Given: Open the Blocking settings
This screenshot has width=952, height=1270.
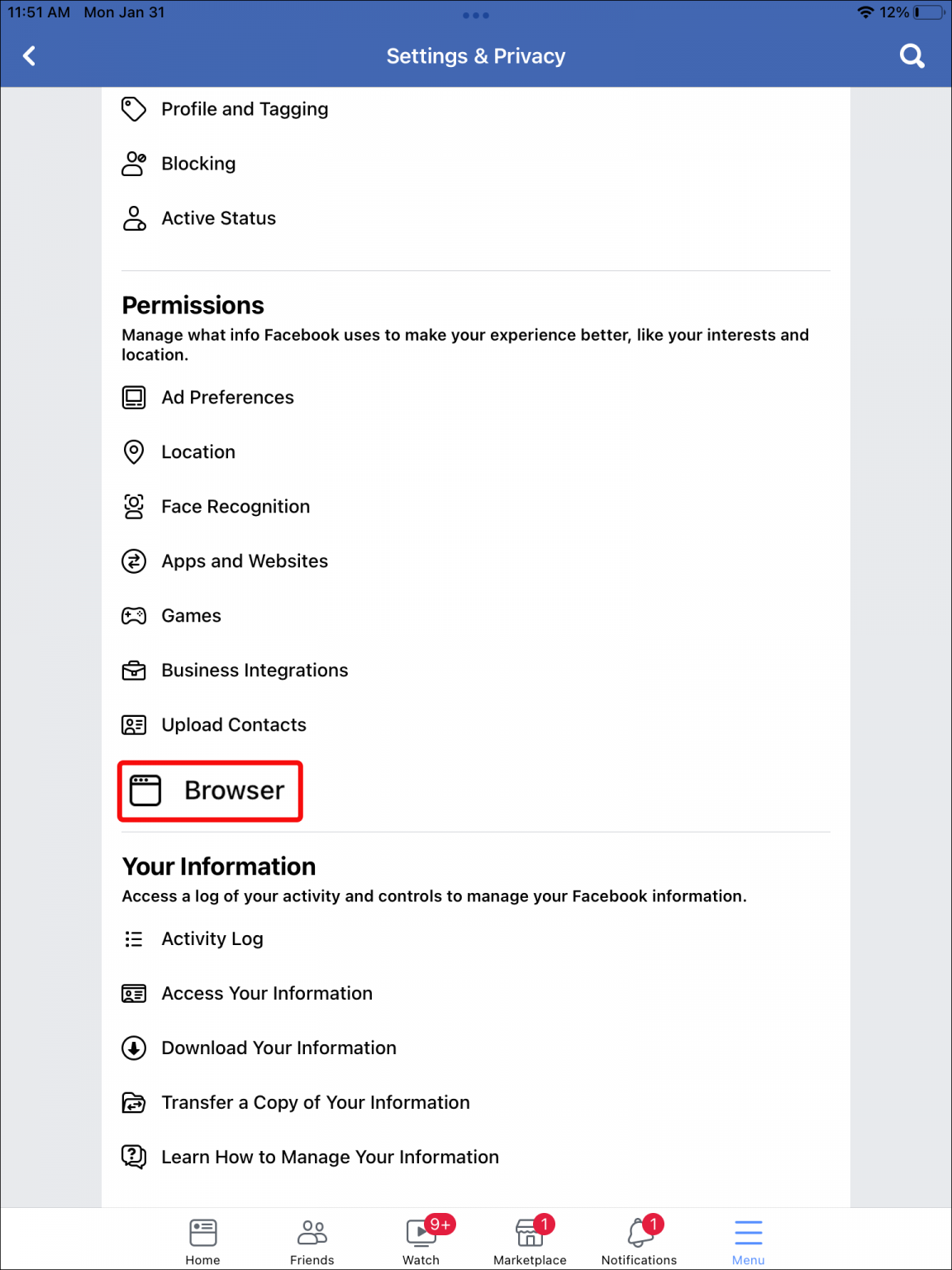Looking at the screenshot, I should pyautogui.click(x=199, y=164).
